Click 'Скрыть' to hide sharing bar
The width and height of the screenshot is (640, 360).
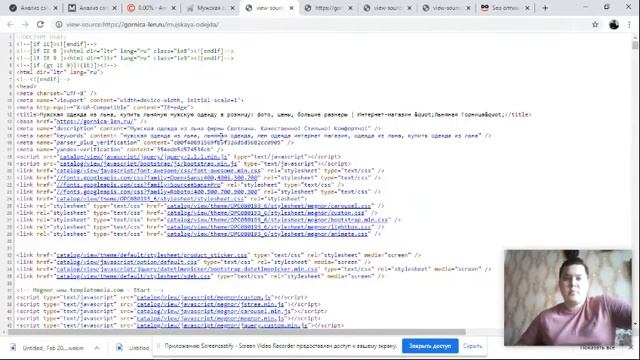[473, 346]
